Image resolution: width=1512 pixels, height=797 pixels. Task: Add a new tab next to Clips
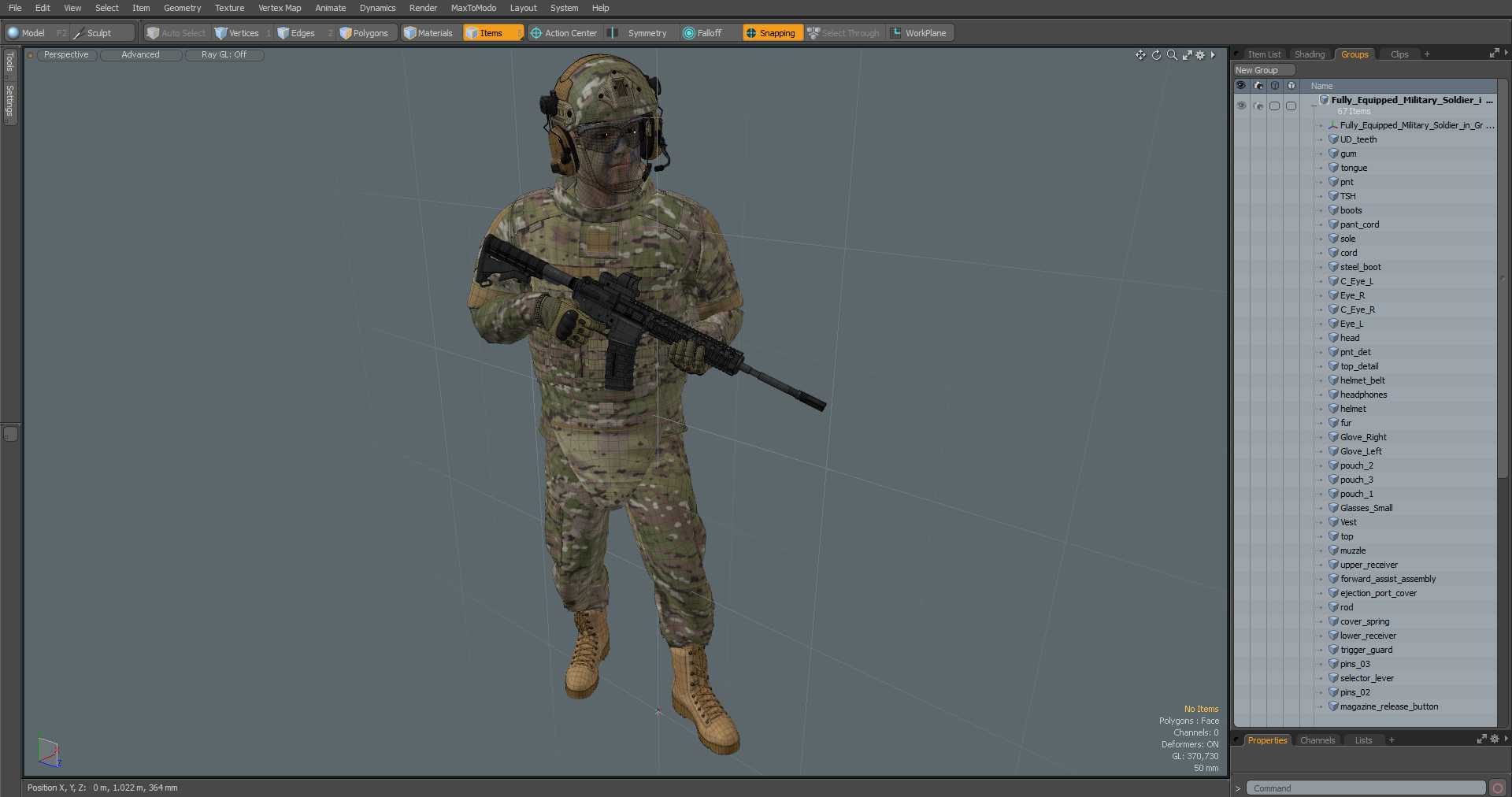click(x=1427, y=54)
